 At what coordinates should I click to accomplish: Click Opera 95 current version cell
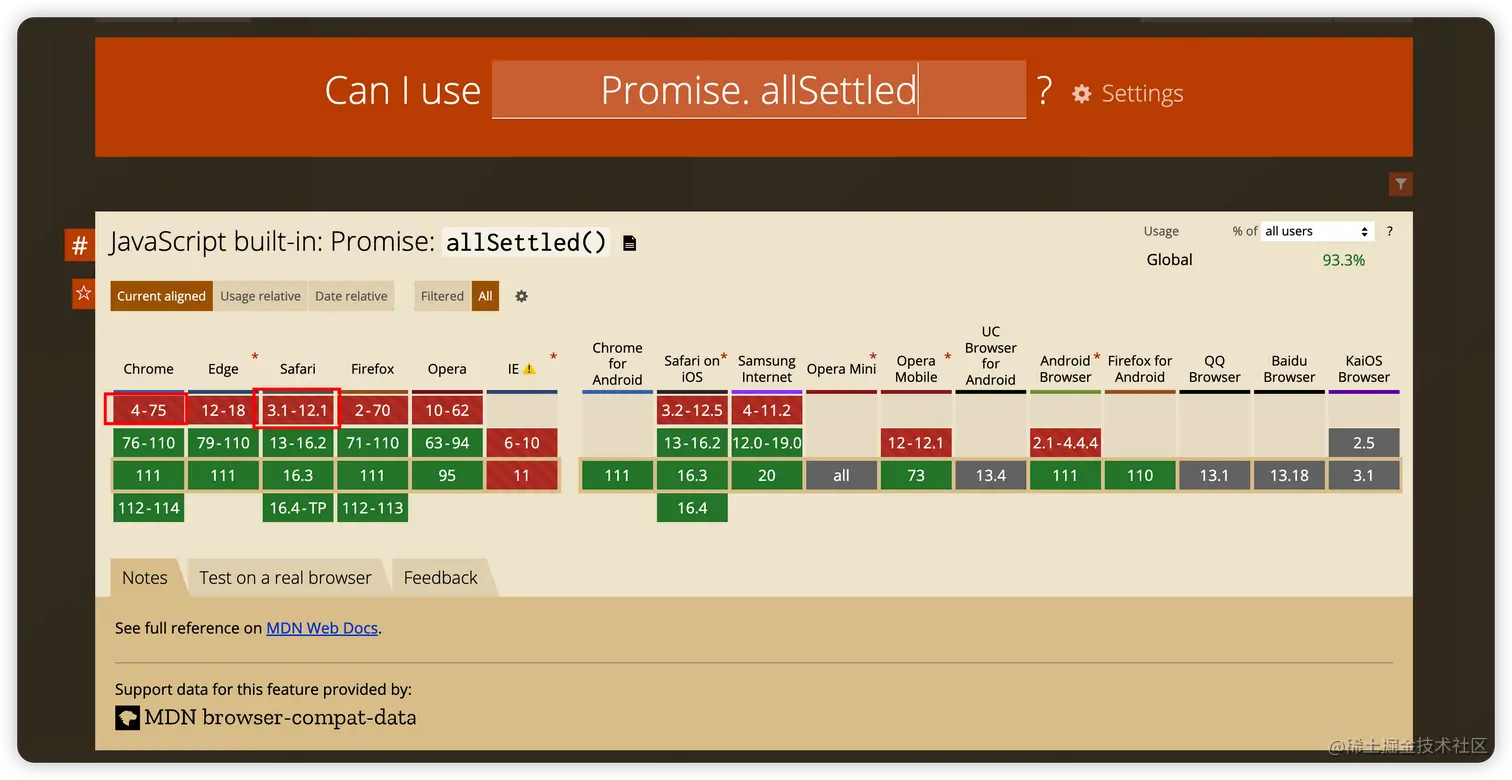(447, 476)
